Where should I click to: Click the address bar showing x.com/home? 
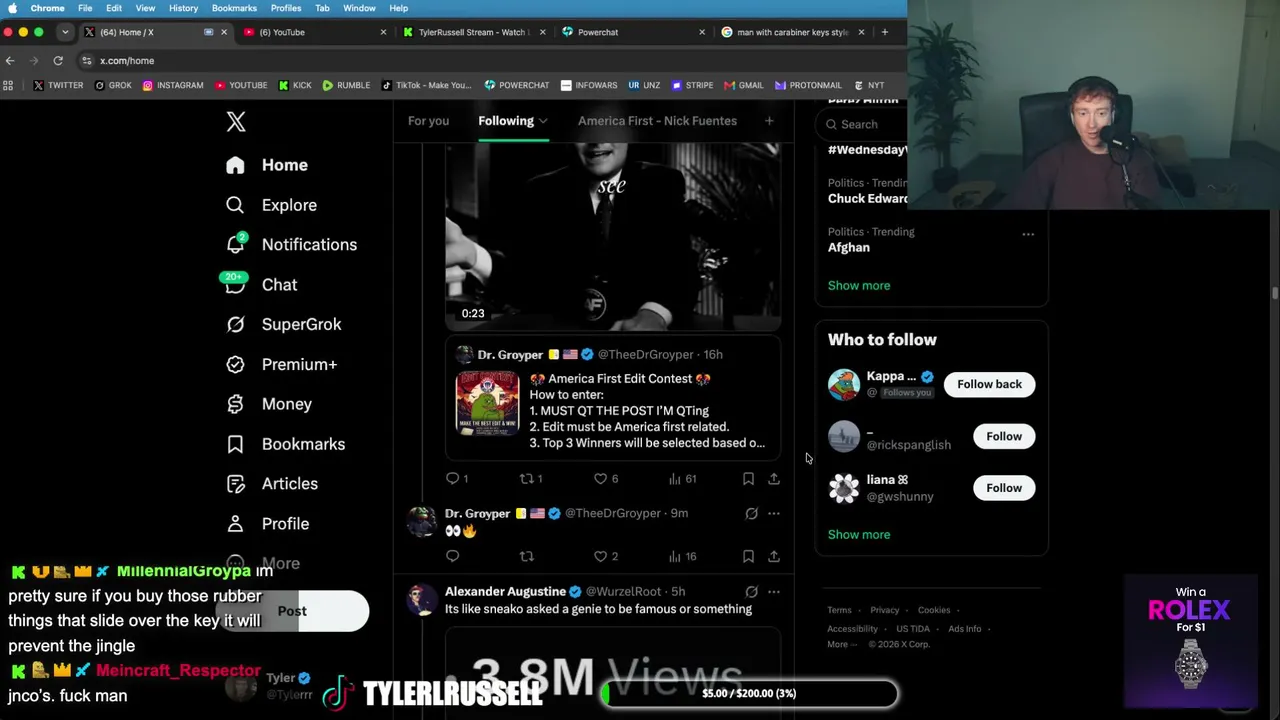tap(127, 61)
